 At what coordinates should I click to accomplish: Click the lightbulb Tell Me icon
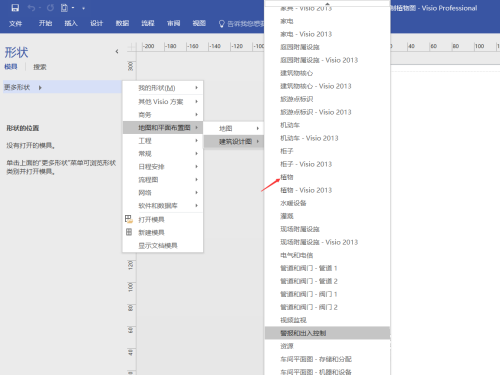[221, 24]
